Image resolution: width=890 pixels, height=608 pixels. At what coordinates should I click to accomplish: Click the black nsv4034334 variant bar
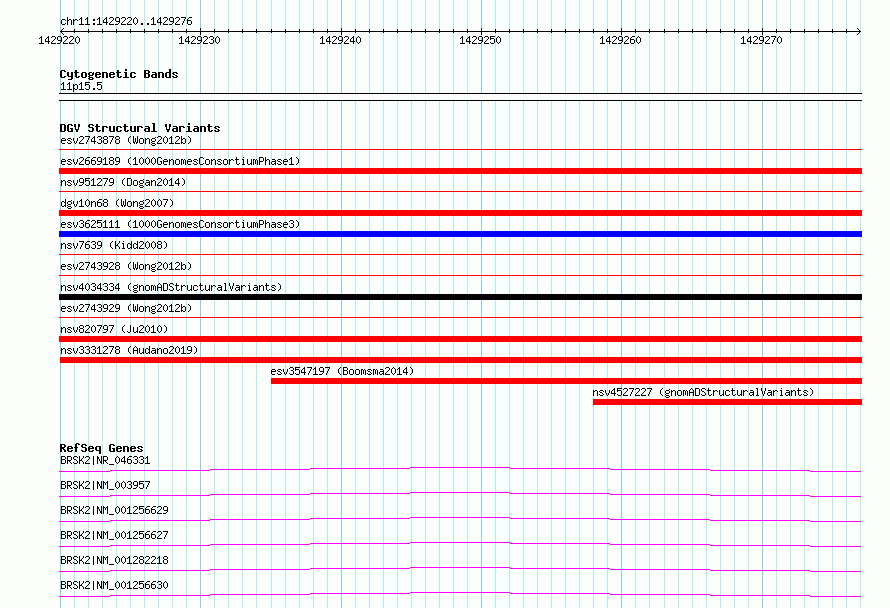click(x=460, y=297)
